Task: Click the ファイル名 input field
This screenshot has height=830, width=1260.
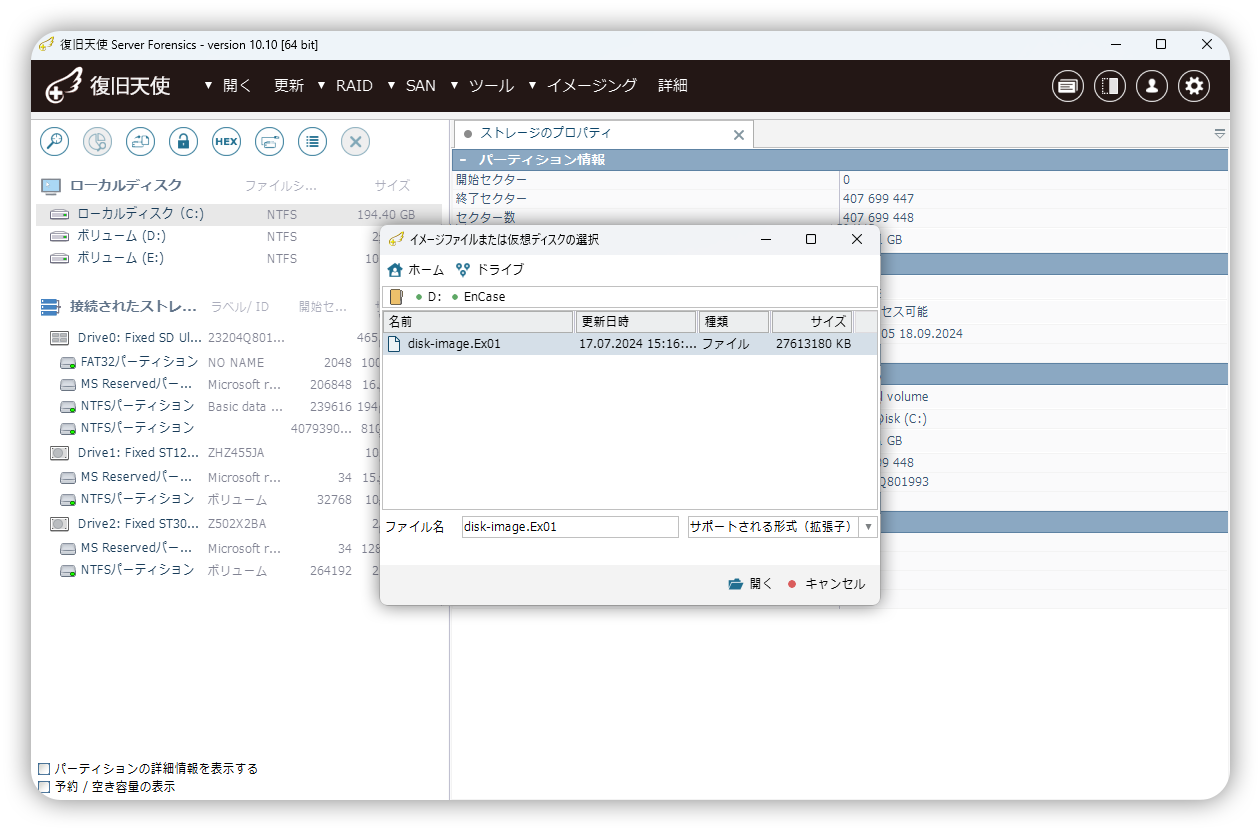Action: [x=570, y=527]
